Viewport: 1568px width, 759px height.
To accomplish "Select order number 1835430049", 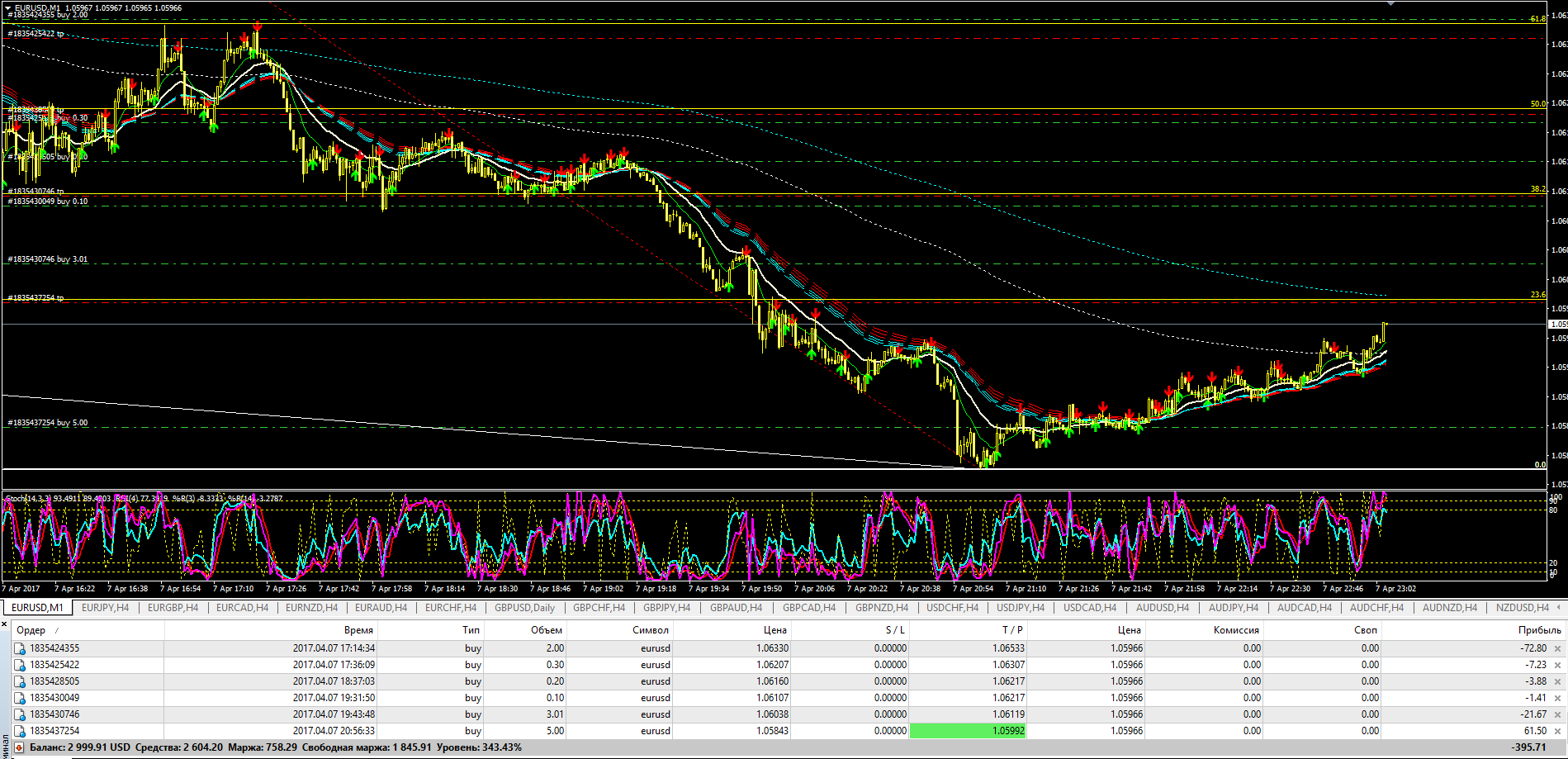I will [x=54, y=698].
